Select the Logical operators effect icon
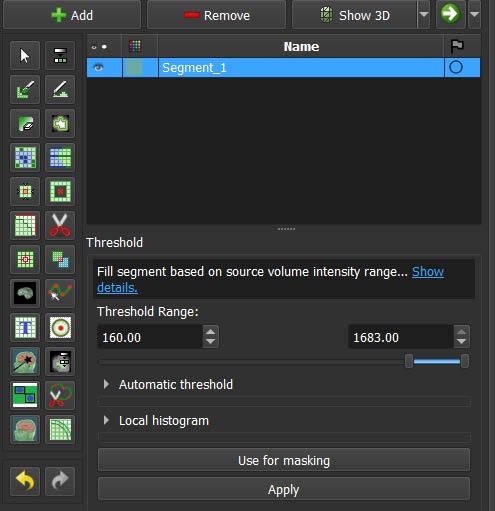 [x=60, y=260]
